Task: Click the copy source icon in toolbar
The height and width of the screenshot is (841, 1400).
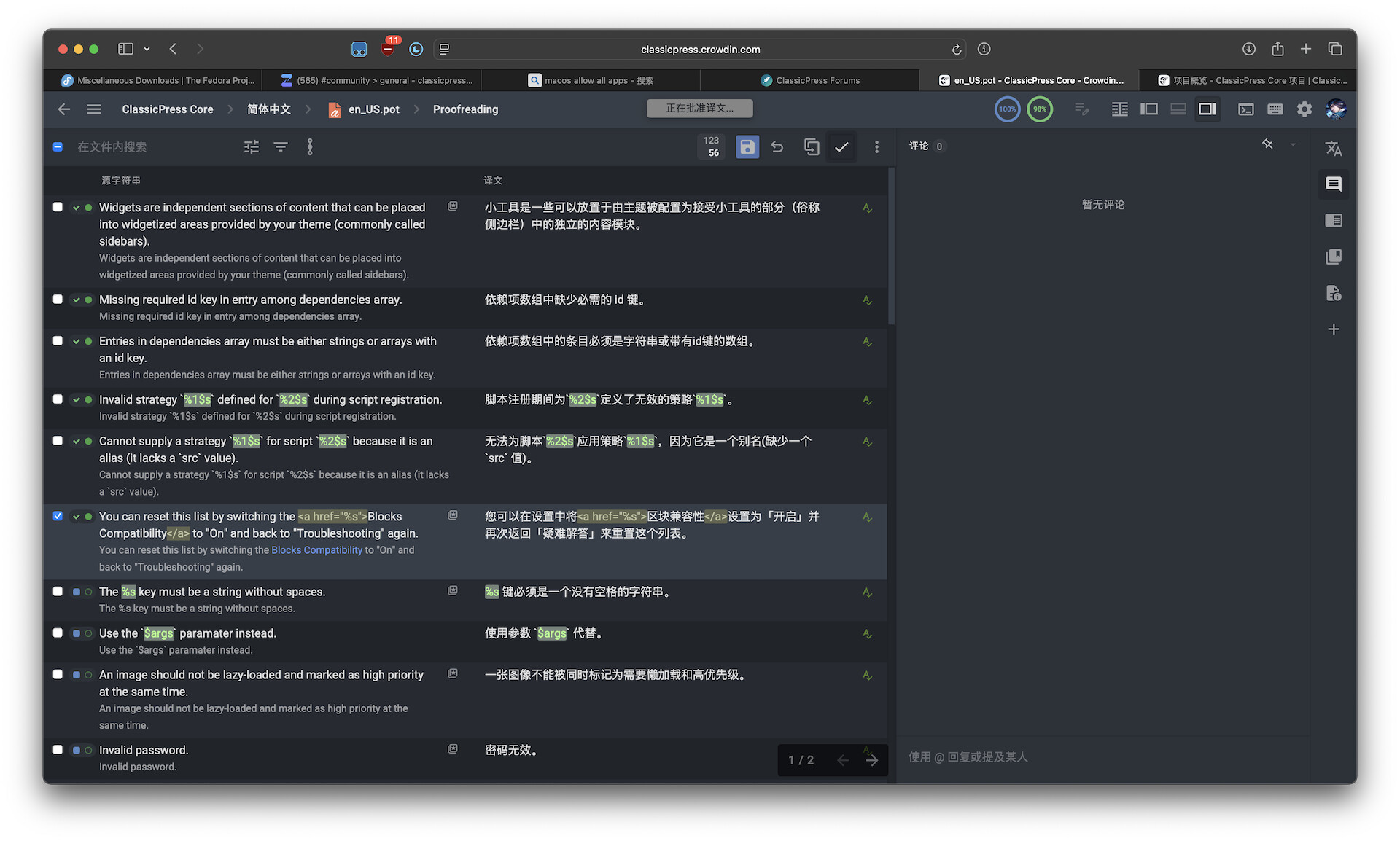Action: point(811,146)
